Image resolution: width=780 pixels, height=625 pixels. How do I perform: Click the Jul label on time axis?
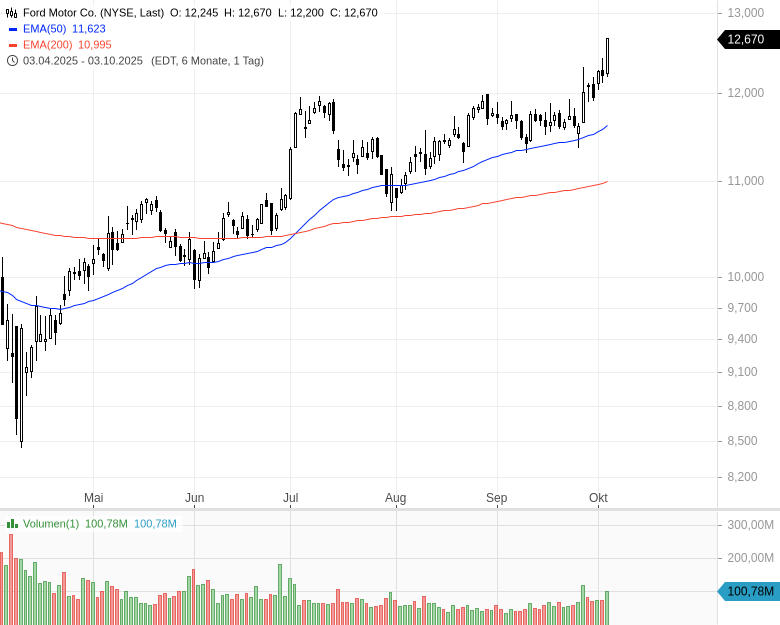click(x=291, y=498)
